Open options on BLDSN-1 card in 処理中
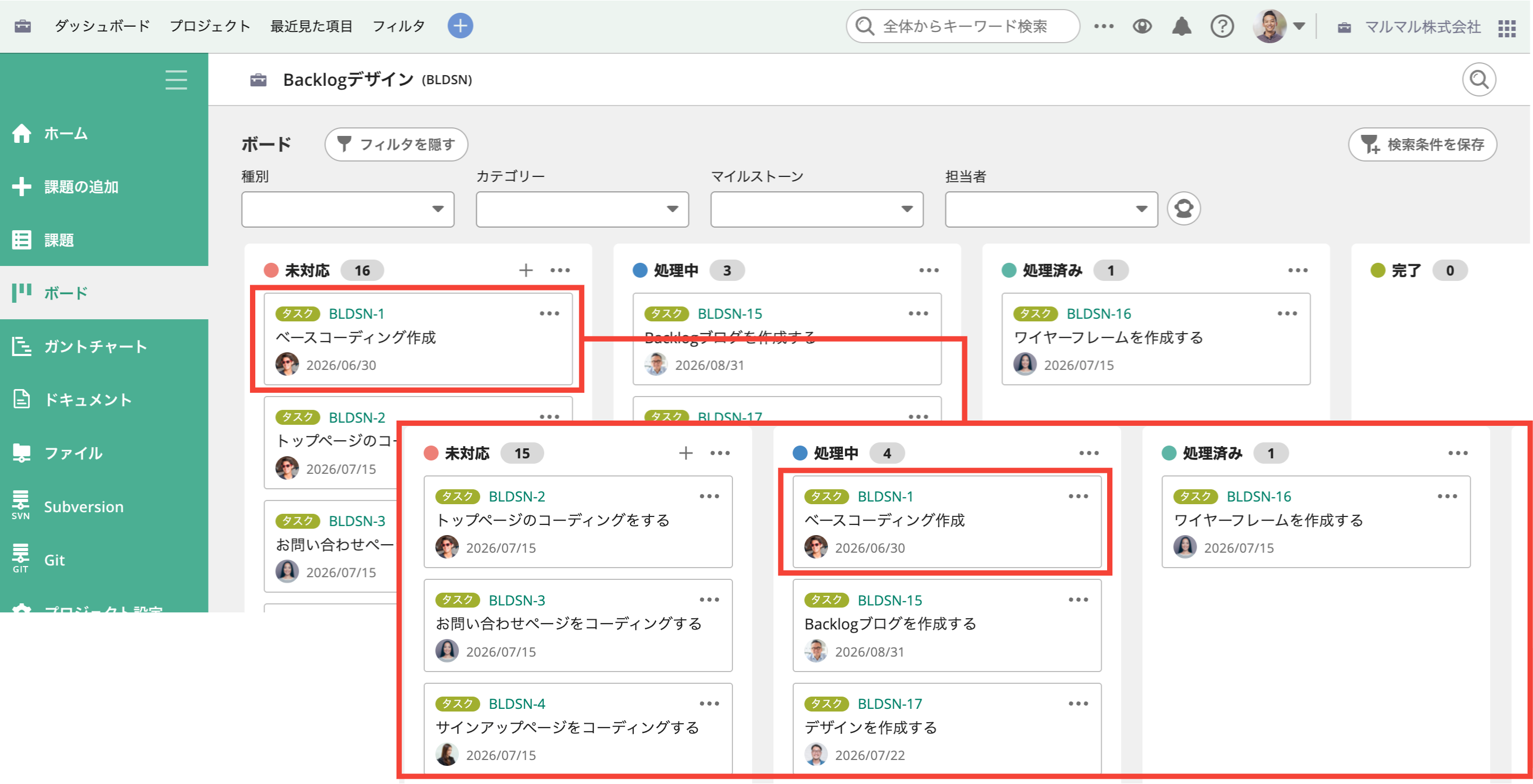Image resolution: width=1533 pixels, height=784 pixels. (x=1078, y=496)
